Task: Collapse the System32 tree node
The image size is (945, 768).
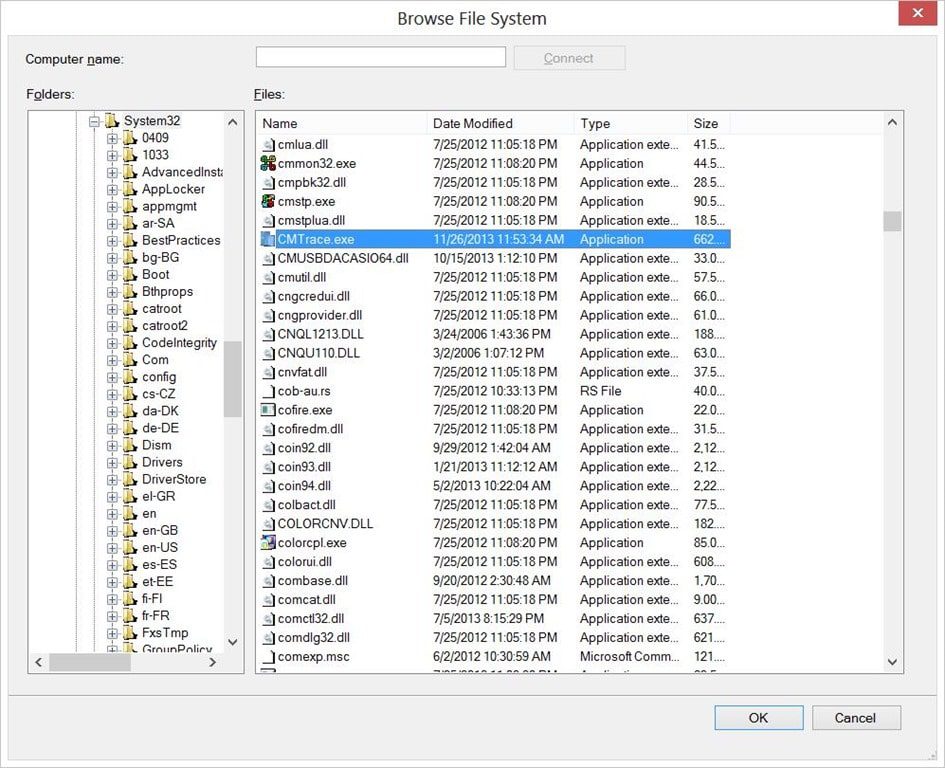Action: pos(93,120)
